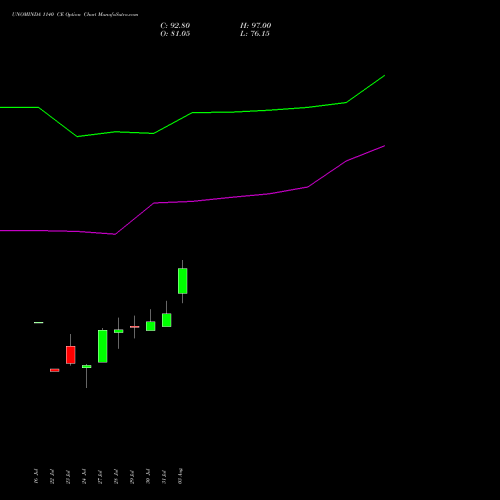Click the green candle for 31 Jul
500x500 pixels.
[x=167, y=320]
